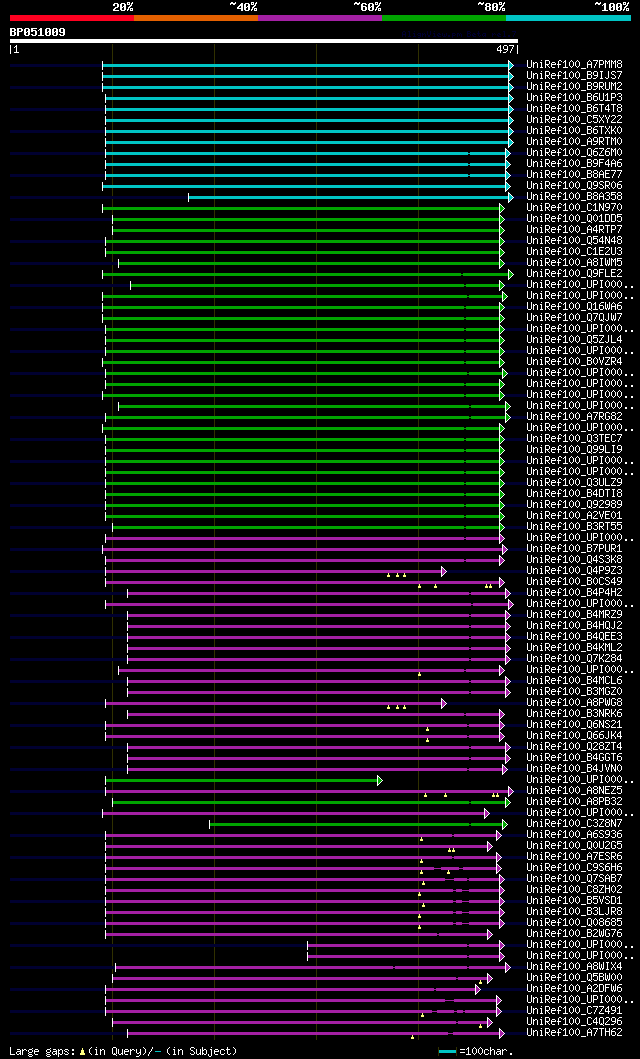This screenshot has height=1059, width=640.
Task: Click the UniRef100_A8PWG8 entry
Action: pyautogui.click(x=575, y=702)
